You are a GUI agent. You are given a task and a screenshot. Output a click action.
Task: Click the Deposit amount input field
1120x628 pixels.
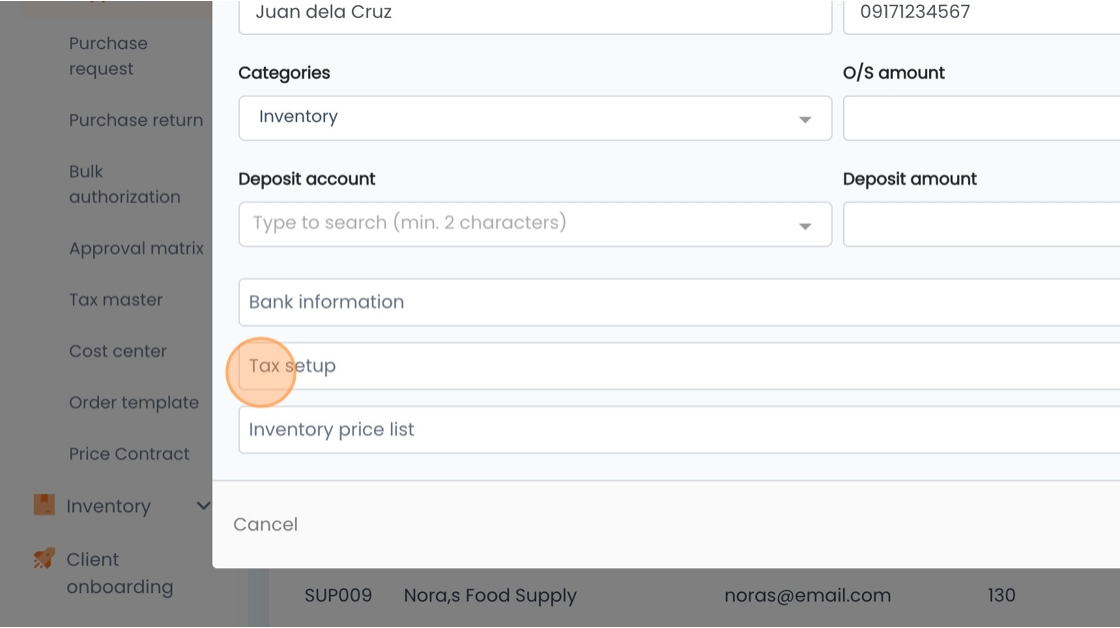981,224
